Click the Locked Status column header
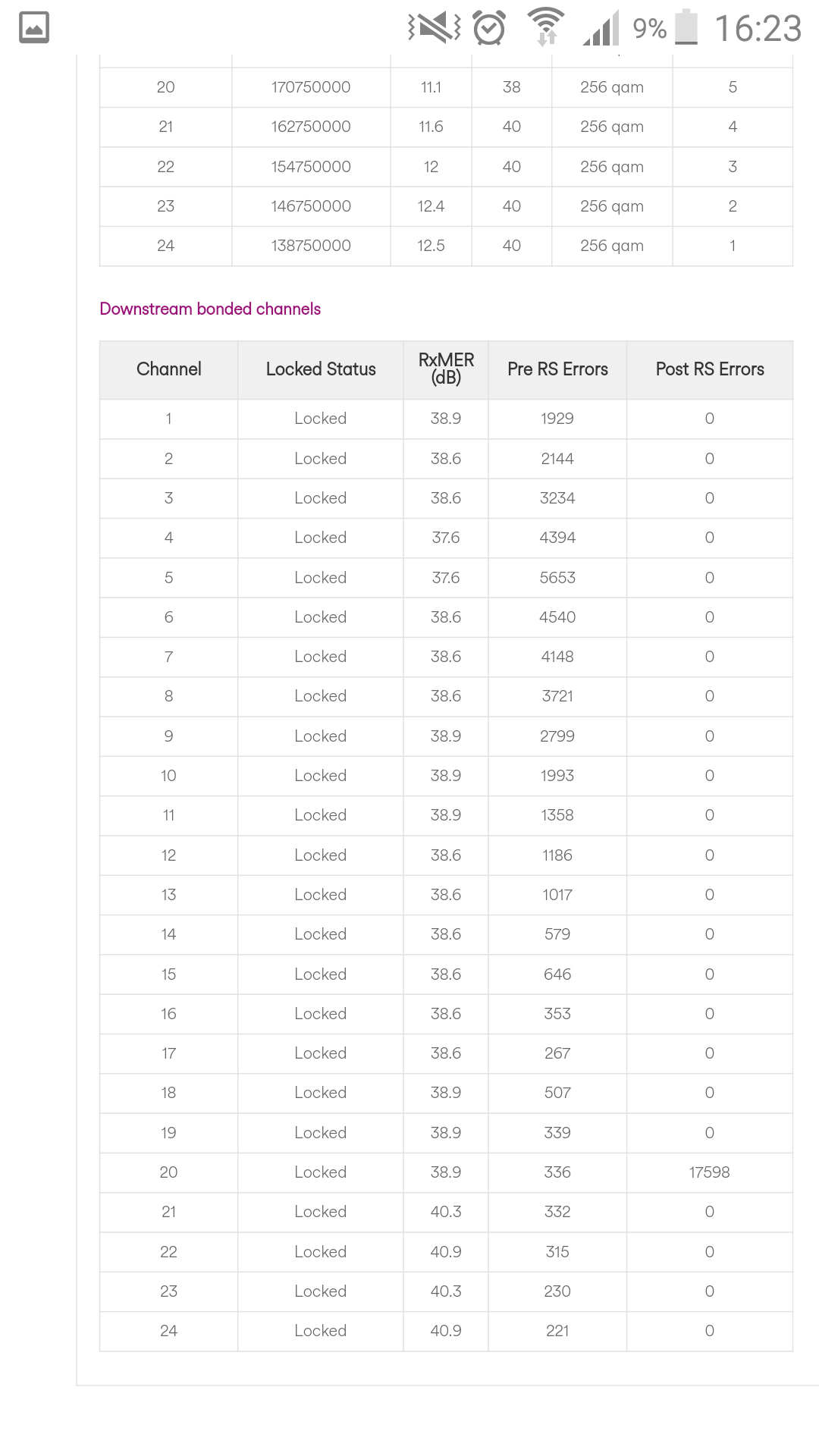 pos(321,369)
